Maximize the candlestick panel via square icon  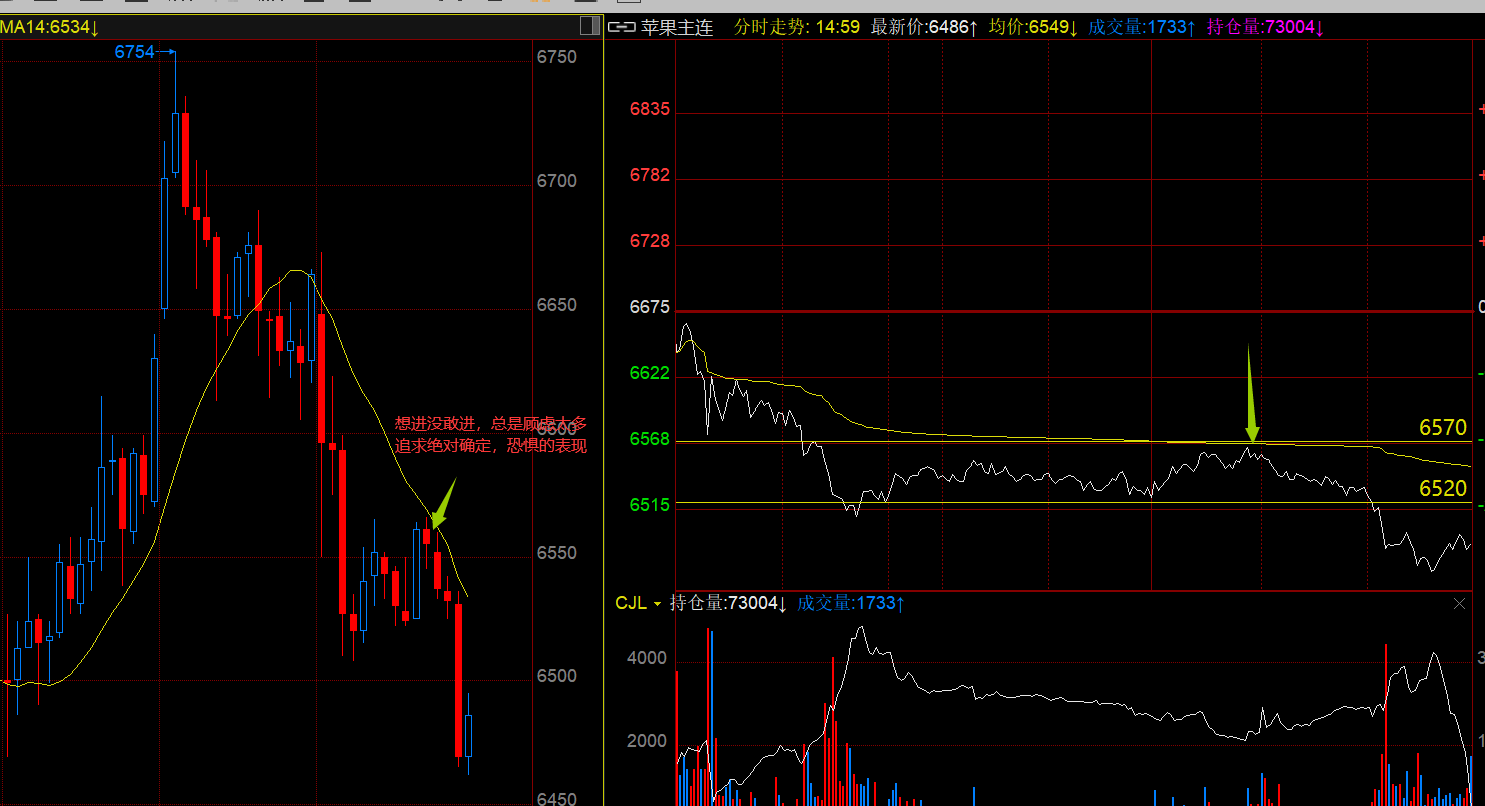click(x=588, y=27)
